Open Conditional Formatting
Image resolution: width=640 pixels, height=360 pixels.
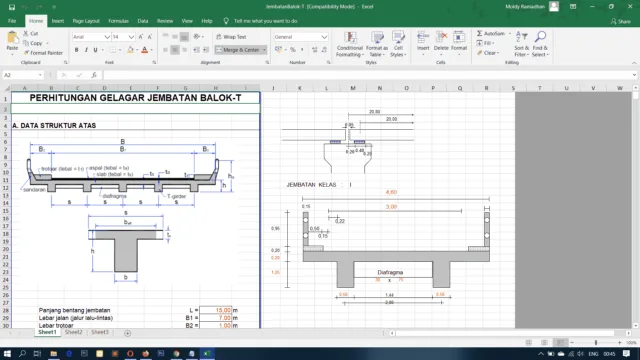pyautogui.click(x=350, y=44)
